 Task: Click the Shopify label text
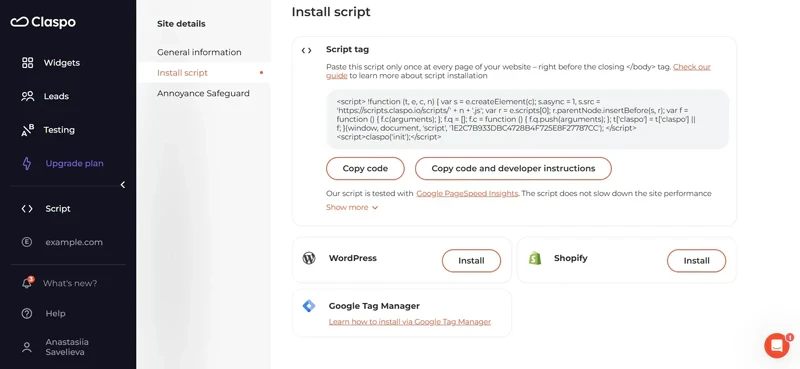pyautogui.click(x=571, y=258)
